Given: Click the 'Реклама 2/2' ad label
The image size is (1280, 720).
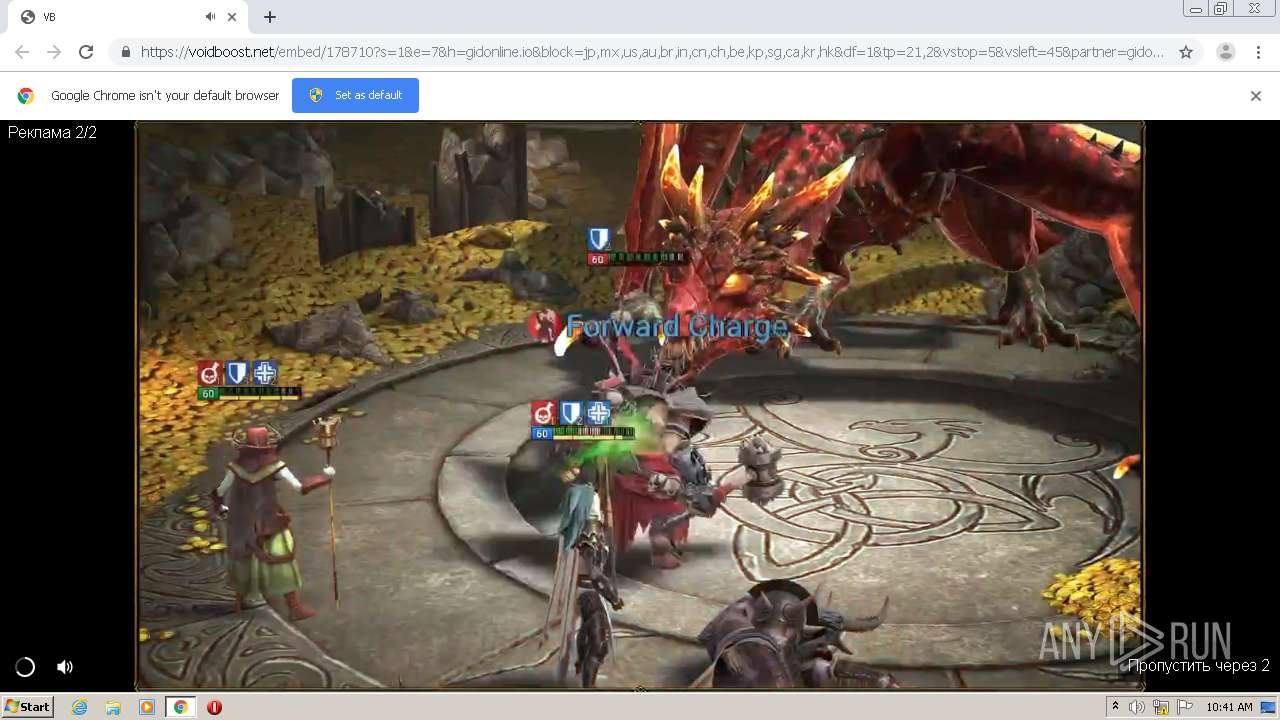Looking at the screenshot, I should (x=52, y=132).
